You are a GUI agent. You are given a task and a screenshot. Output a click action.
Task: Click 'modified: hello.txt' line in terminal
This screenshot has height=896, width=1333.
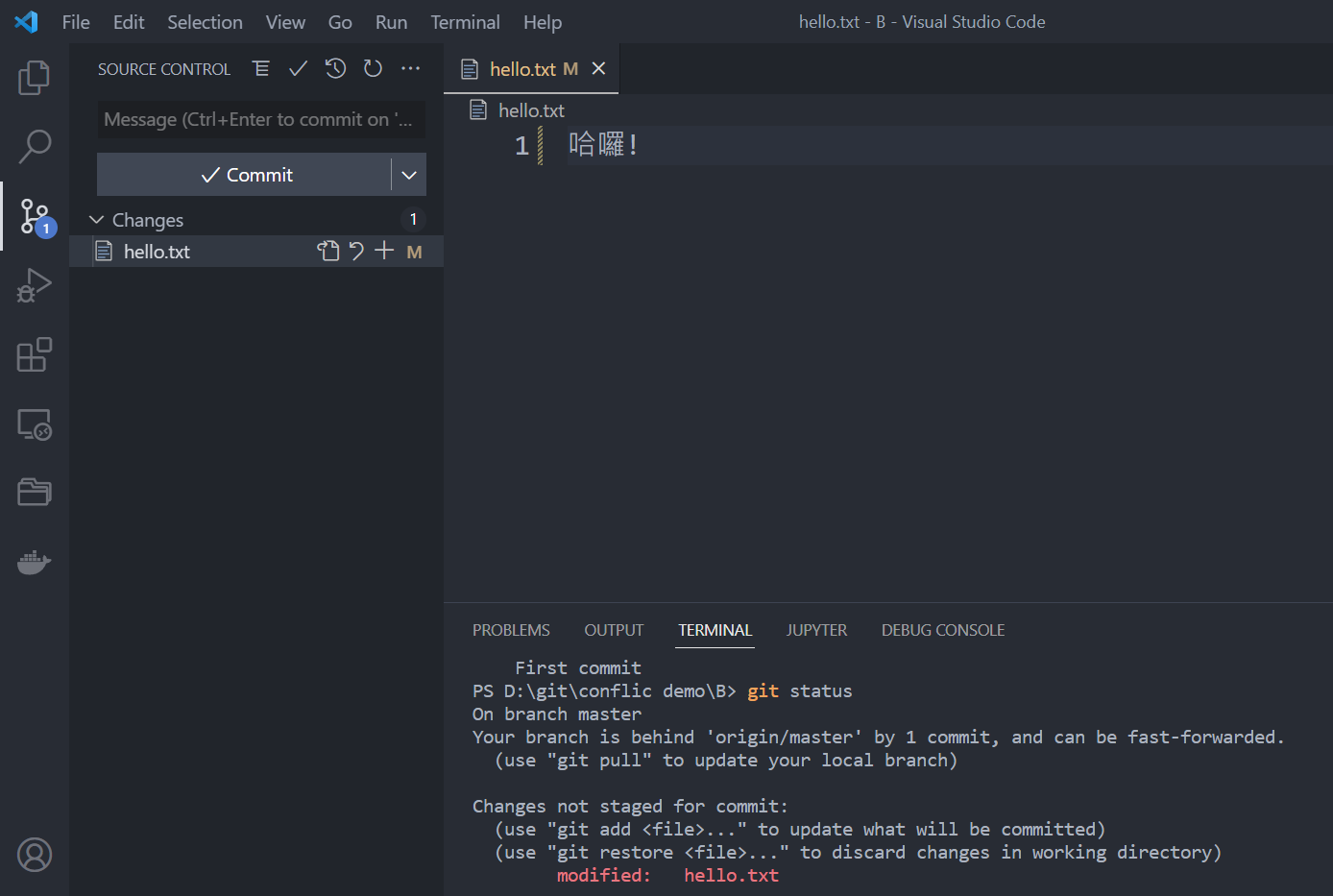[668, 875]
